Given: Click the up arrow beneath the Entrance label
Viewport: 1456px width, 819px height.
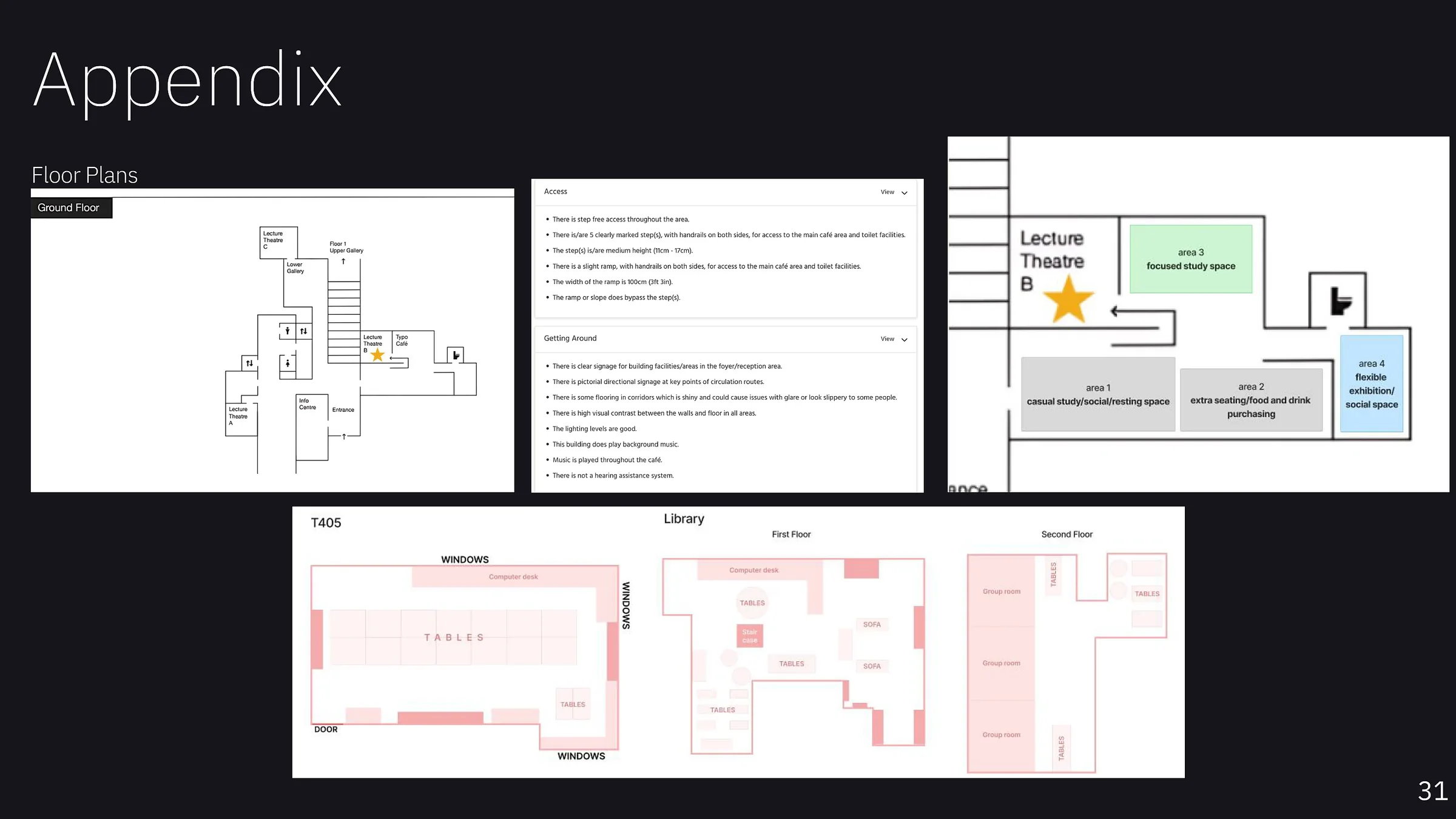Looking at the screenshot, I should [x=344, y=436].
